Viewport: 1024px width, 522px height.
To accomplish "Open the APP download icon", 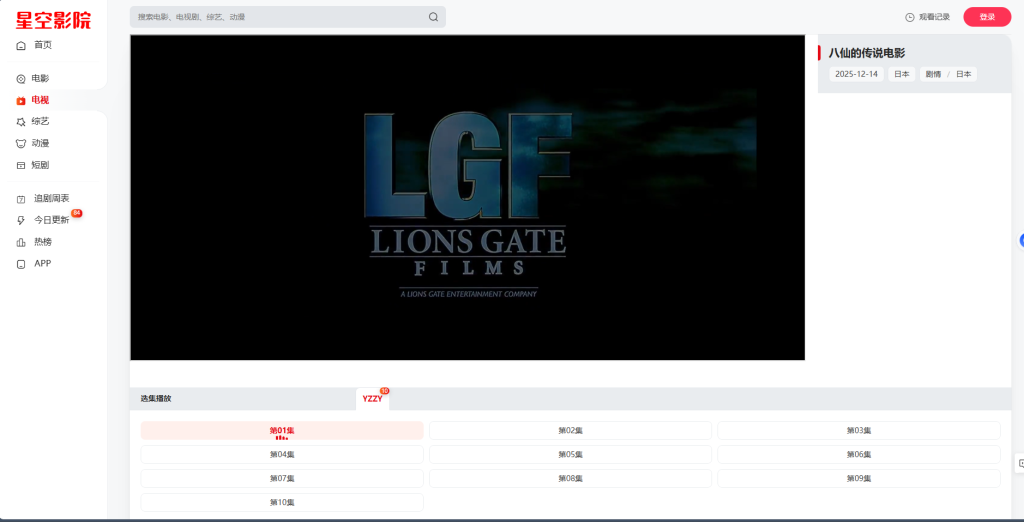I will coord(21,264).
